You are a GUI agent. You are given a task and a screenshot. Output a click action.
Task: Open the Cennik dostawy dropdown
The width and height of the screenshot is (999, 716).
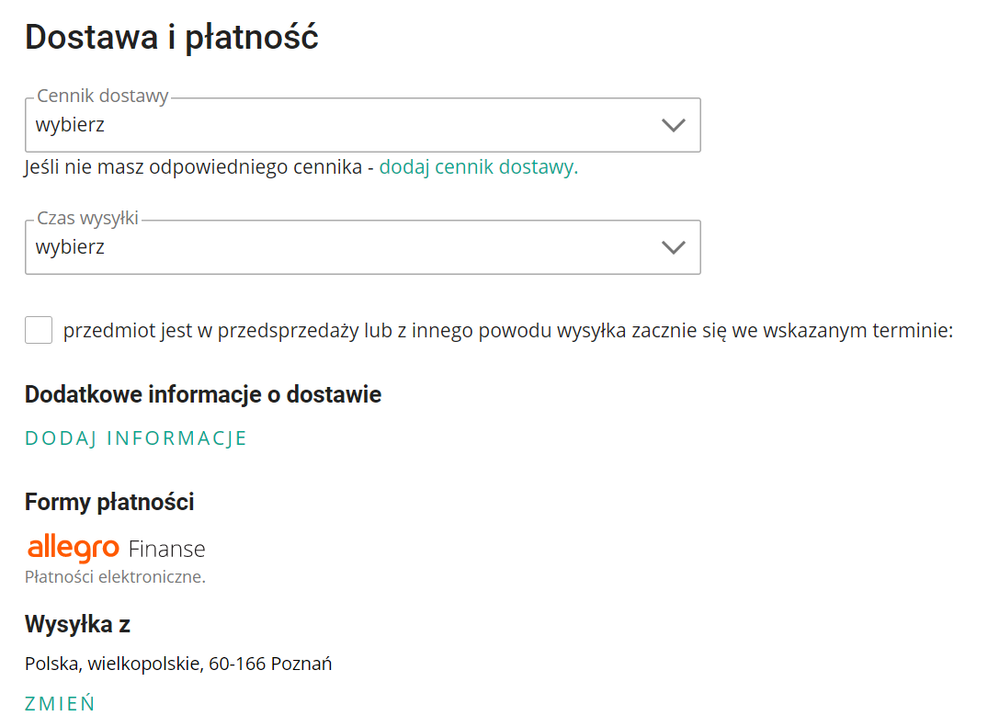point(363,125)
